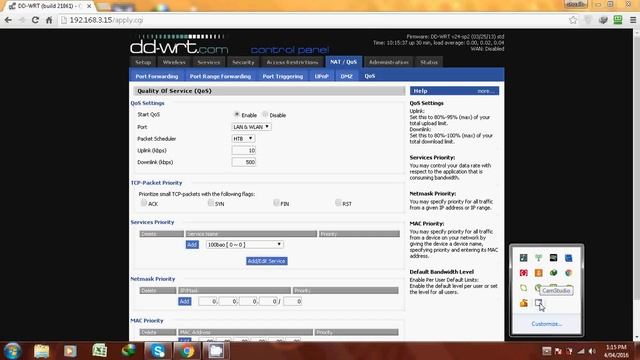Open the taskbar clock and date

(x=616, y=351)
